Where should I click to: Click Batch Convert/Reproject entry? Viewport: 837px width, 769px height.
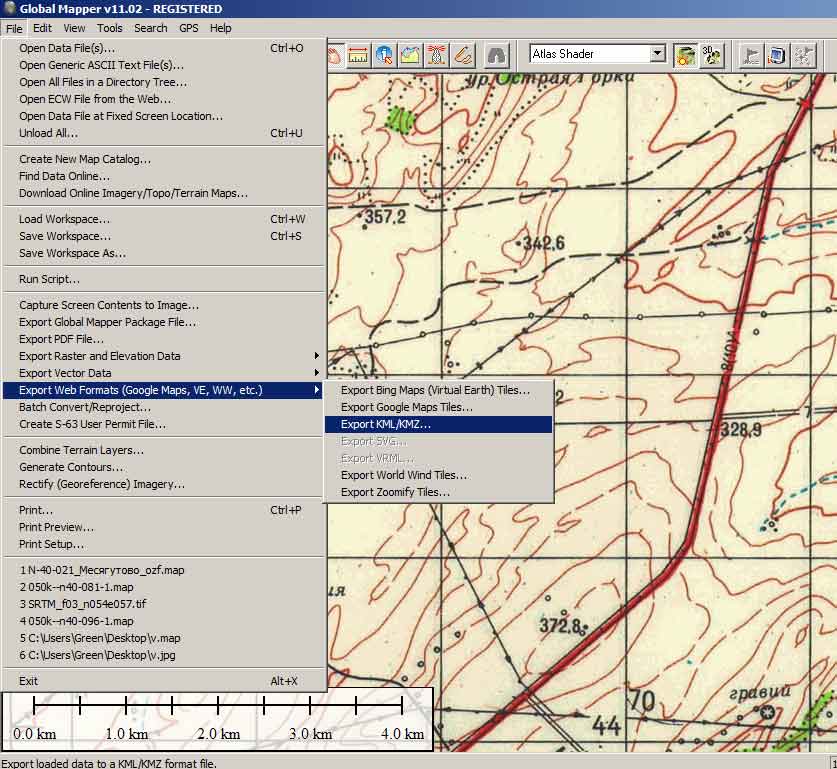point(85,407)
